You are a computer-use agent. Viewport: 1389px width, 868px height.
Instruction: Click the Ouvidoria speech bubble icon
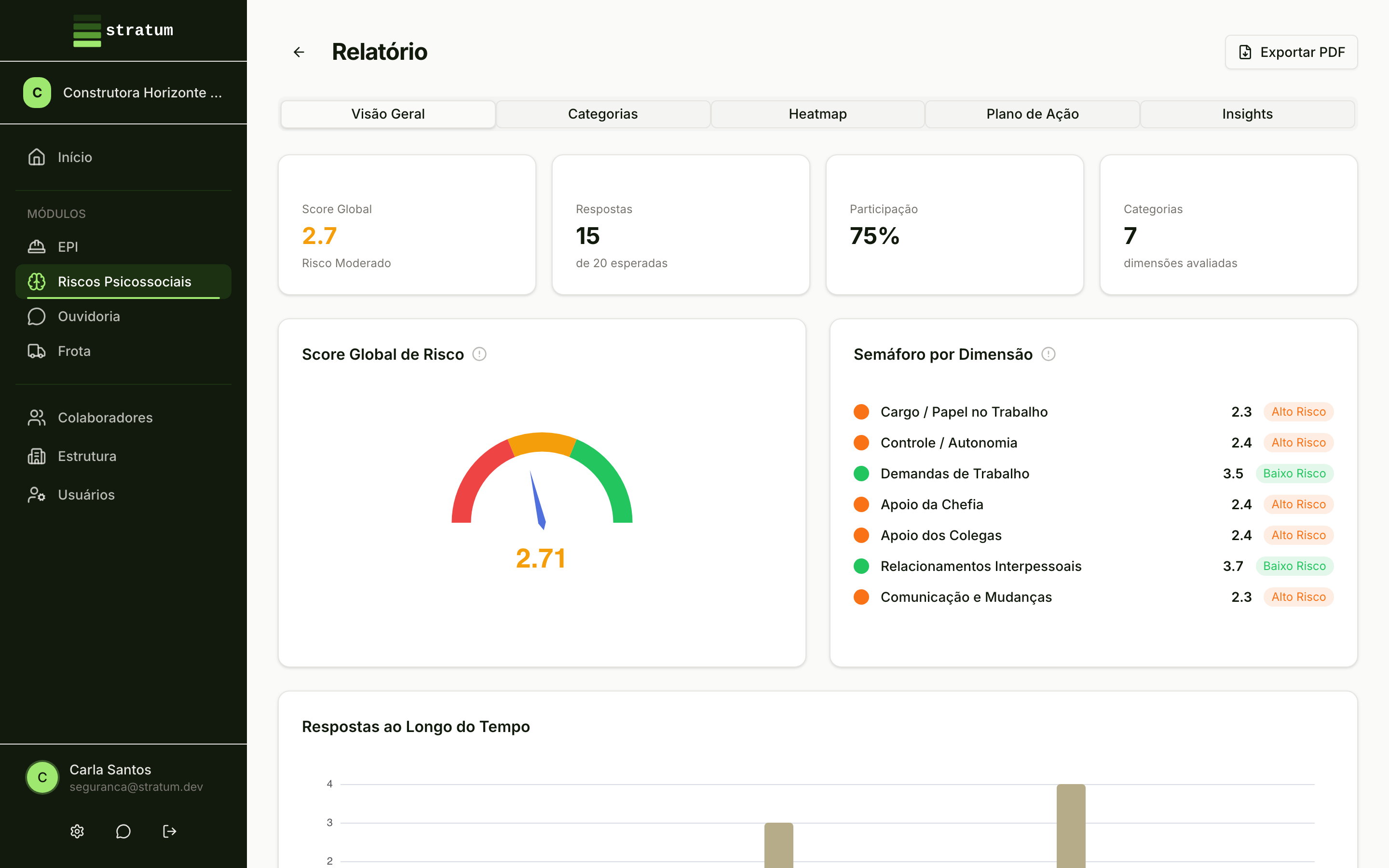tap(37, 316)
